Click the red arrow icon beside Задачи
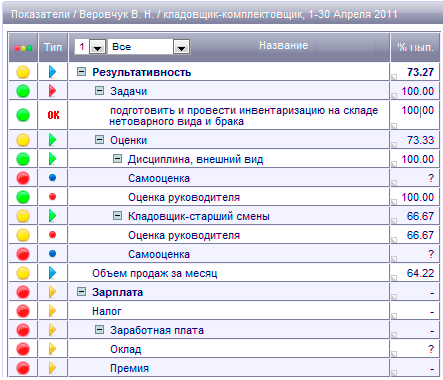Image resolution: width=443 pixels, height=380 pixels. tap(52, 91)
